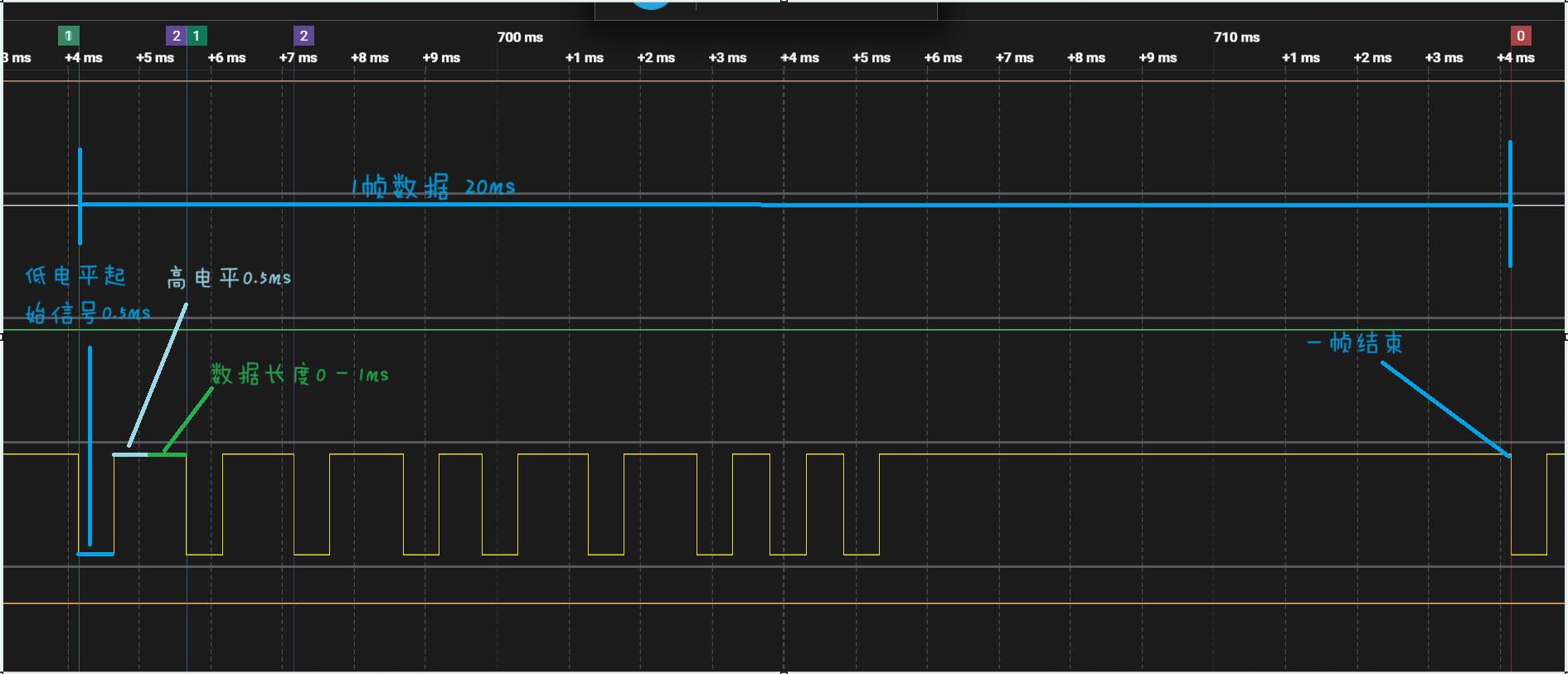
Task: Click the long high segment before frame end
Action: pos(1195,454)
